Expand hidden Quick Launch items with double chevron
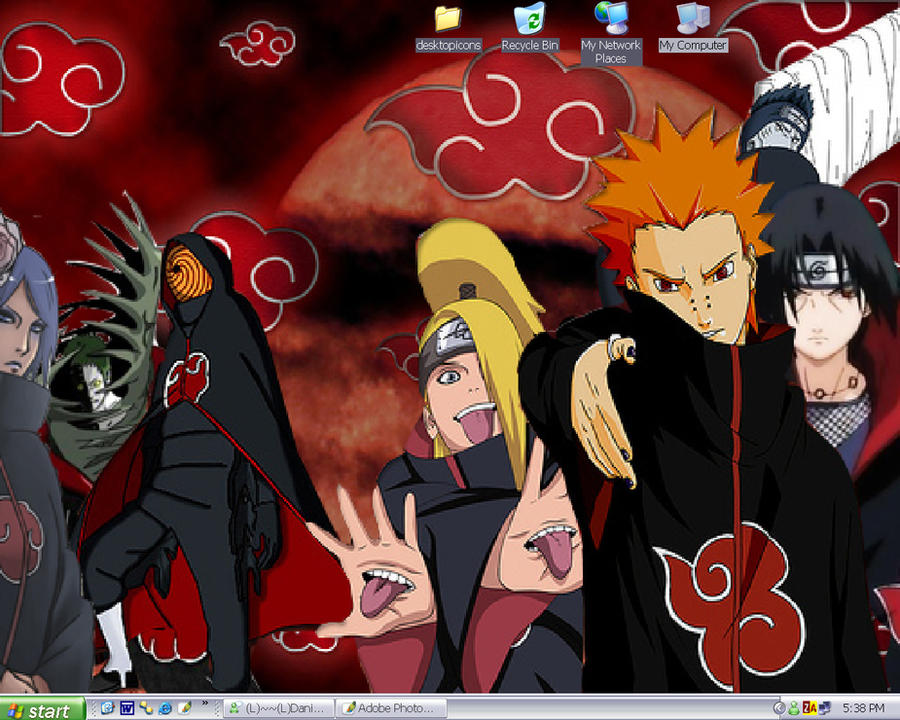This screenshot has height=720, width=900. coord(205,703)
